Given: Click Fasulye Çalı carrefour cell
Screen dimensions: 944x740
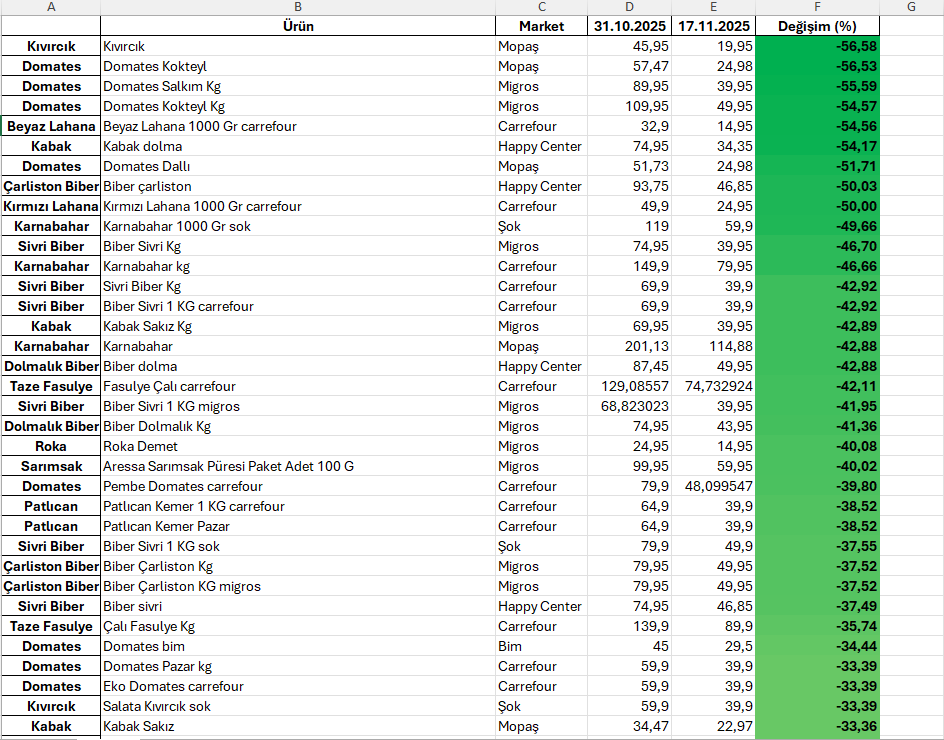Looking at the screenshot, I should 298,386.
